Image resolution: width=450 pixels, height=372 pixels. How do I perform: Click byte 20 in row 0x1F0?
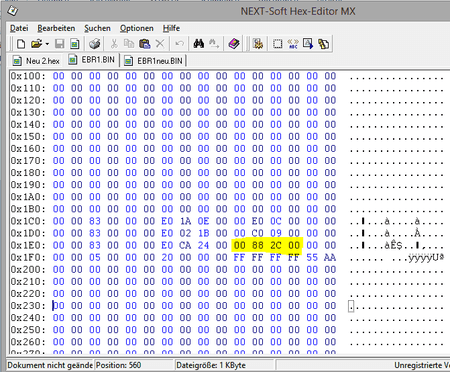167,257
